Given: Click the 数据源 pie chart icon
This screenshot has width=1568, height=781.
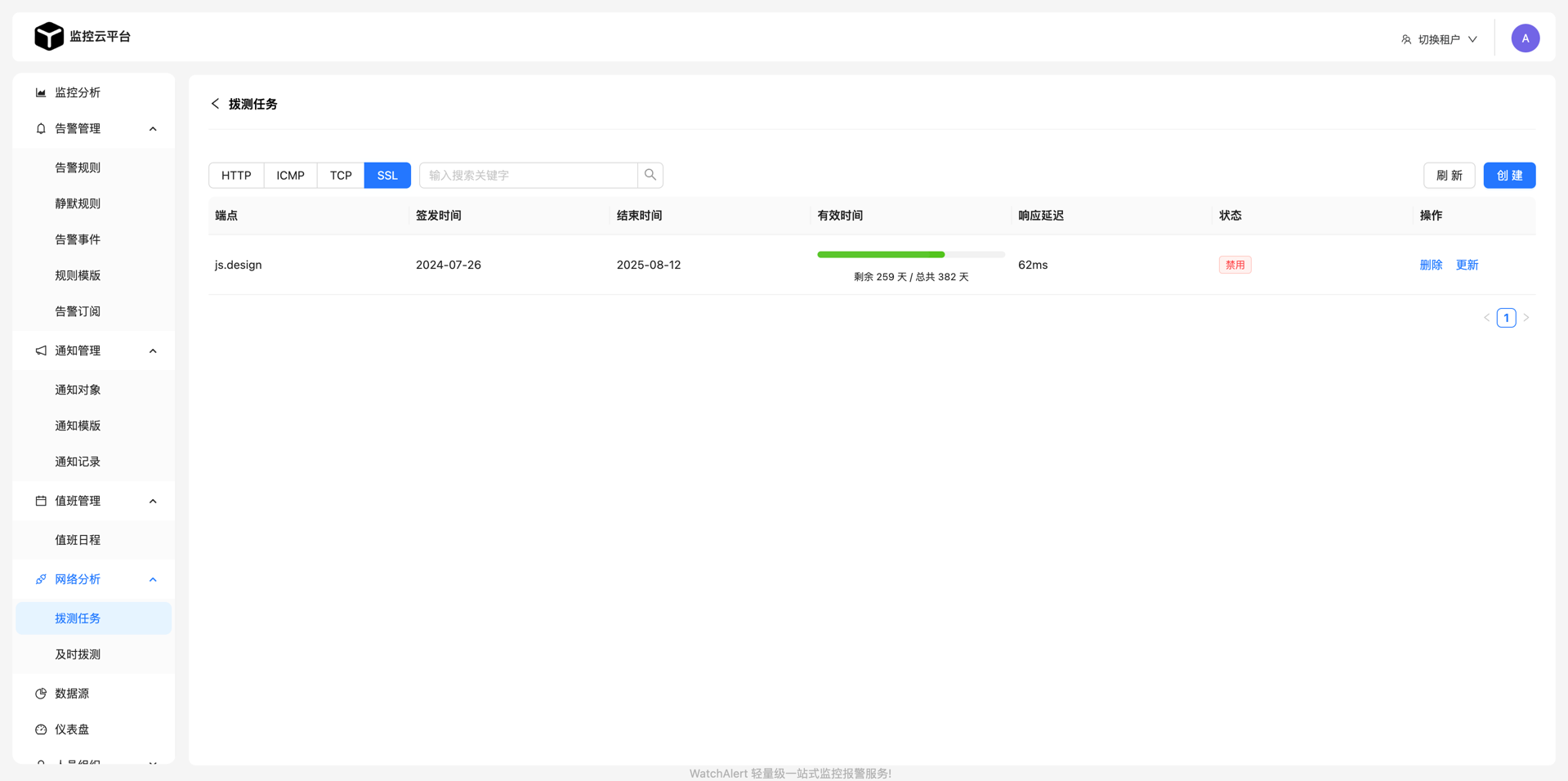Looking at the screenshot, I should coord(41,694).
